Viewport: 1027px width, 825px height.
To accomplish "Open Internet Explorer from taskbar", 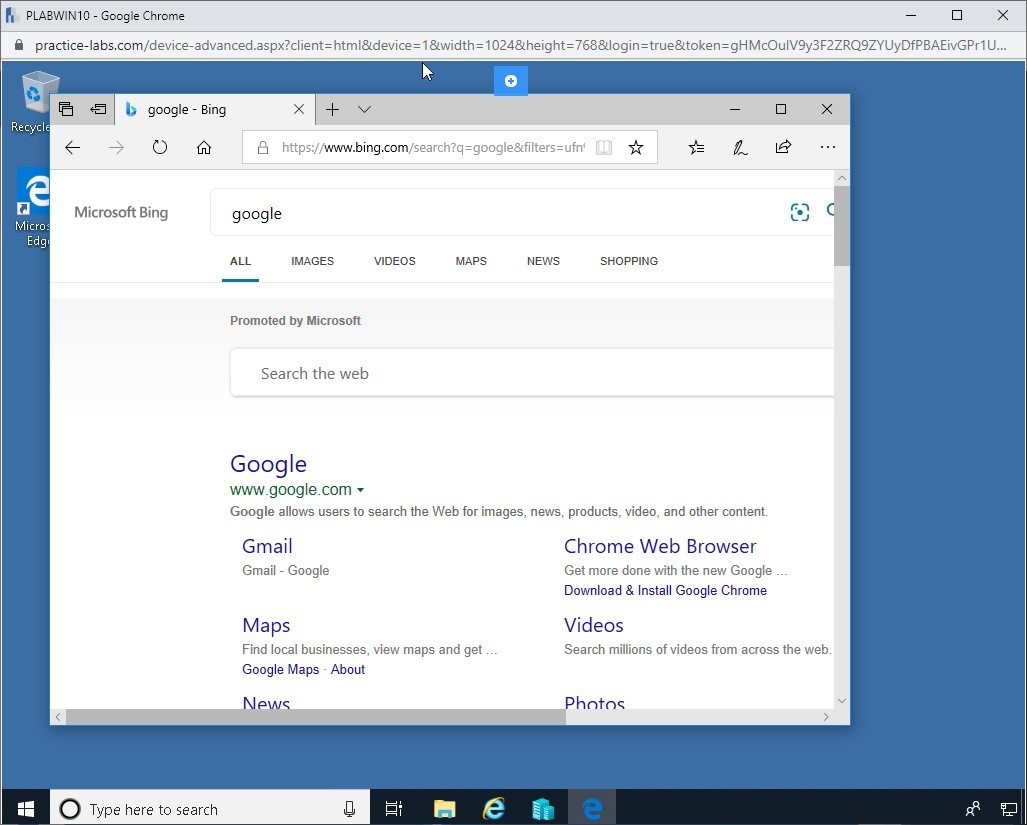I will tap(494, 809).
